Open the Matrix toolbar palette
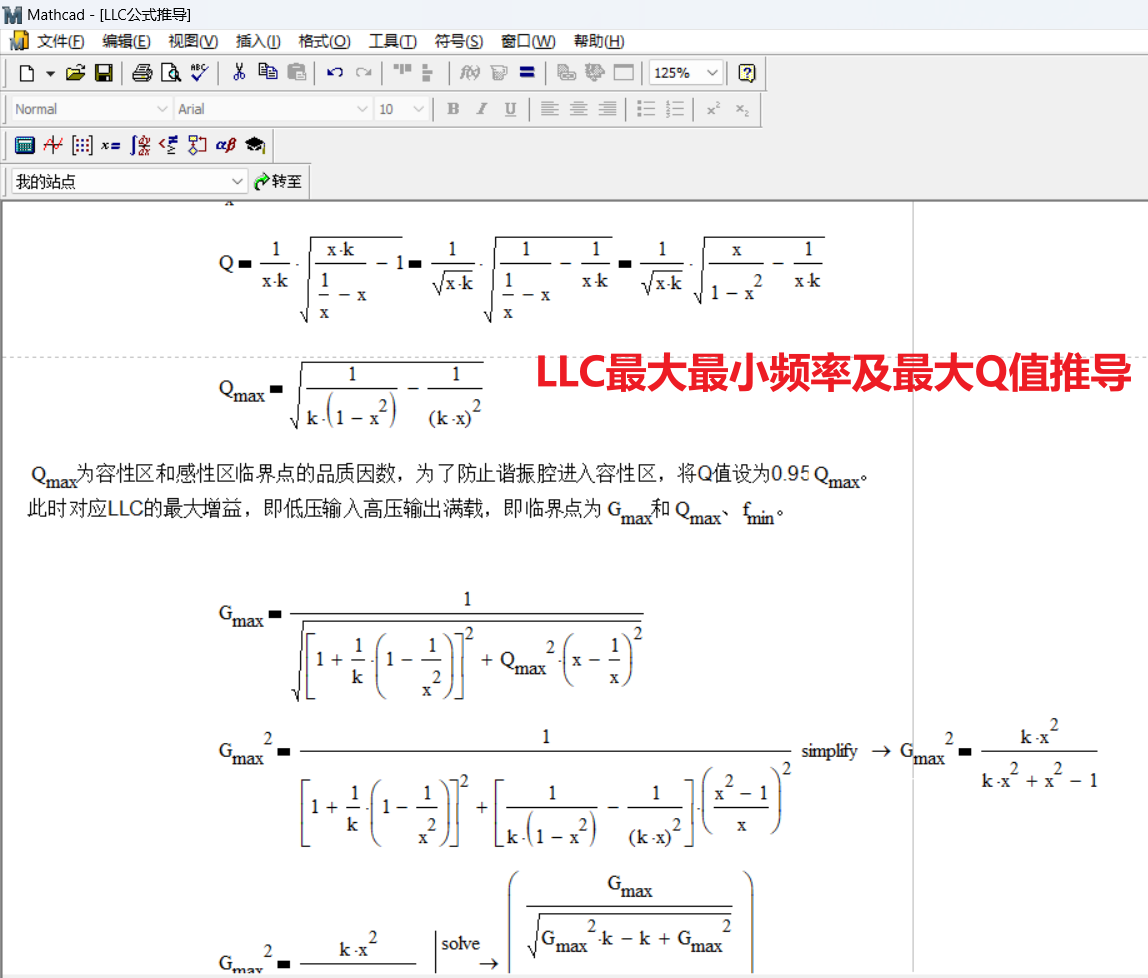The image size is (1148, 978). (x=82, y=145)
